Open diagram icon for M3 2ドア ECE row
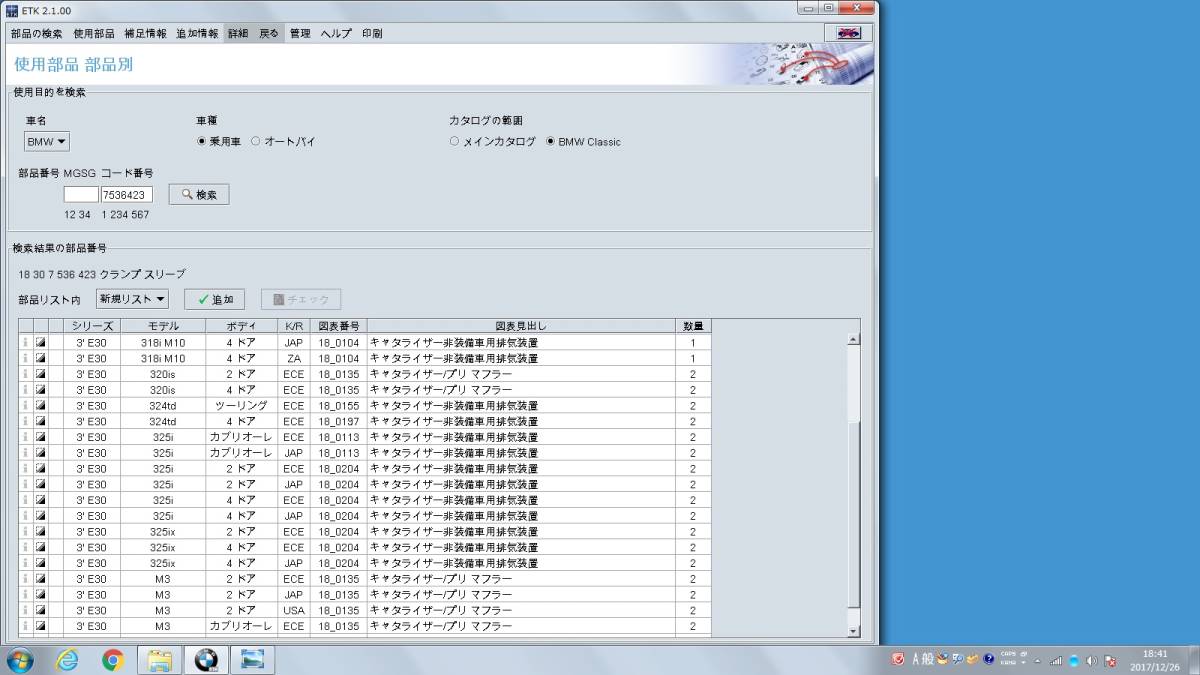 click(41, 578)
